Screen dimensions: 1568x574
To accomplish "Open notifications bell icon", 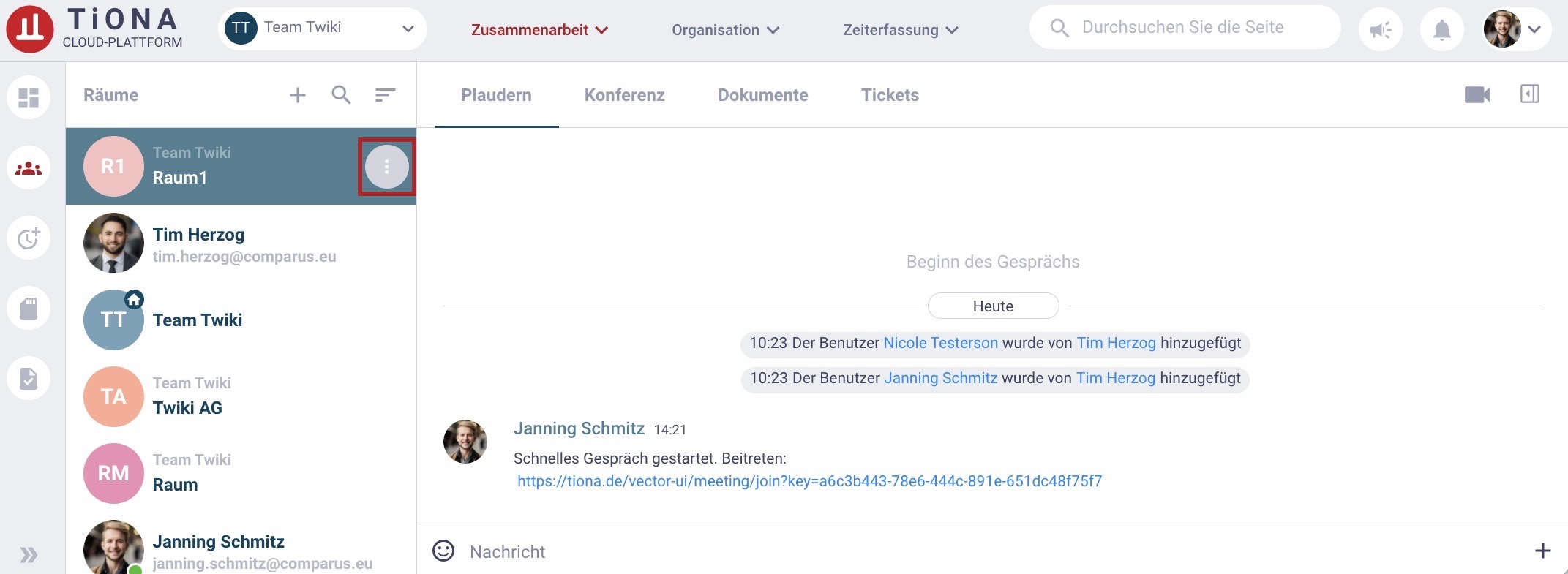I will [x=1441, y=30].
